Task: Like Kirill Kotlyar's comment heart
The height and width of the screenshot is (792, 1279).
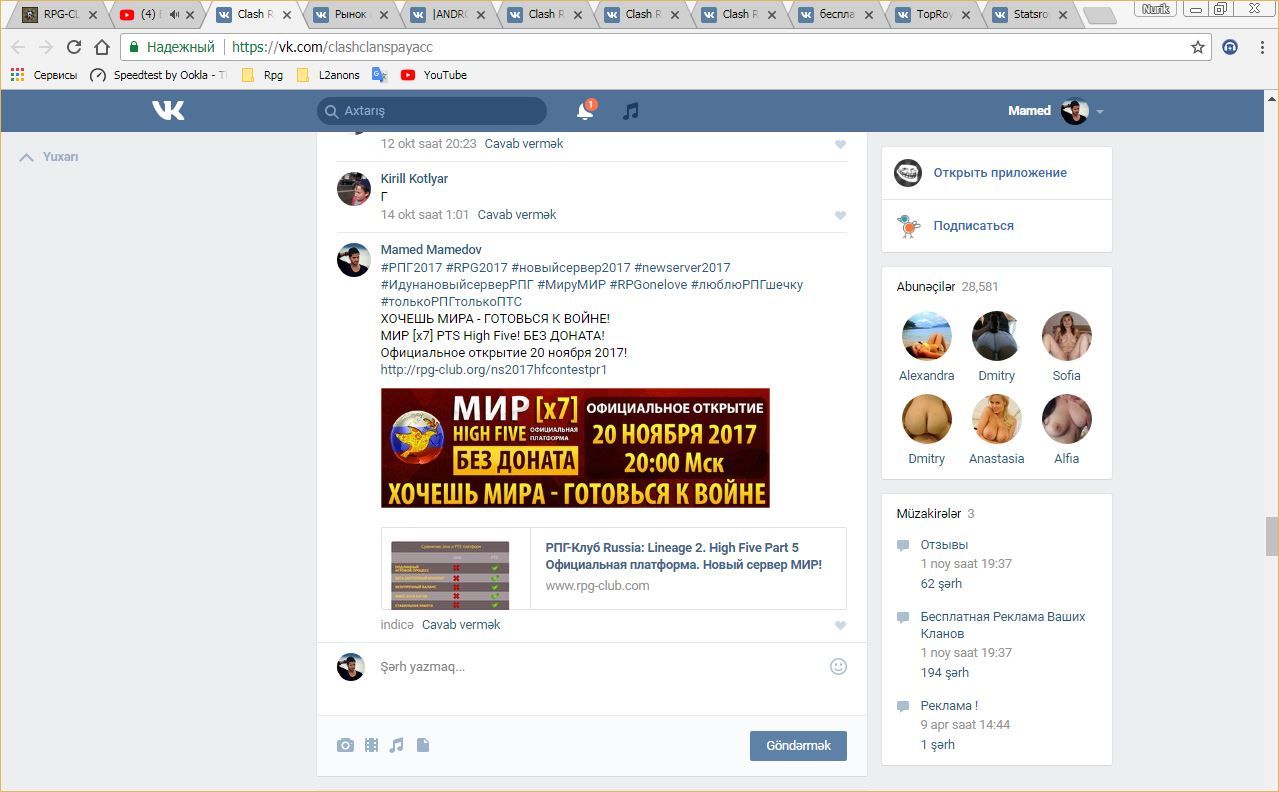Action: 840,215
